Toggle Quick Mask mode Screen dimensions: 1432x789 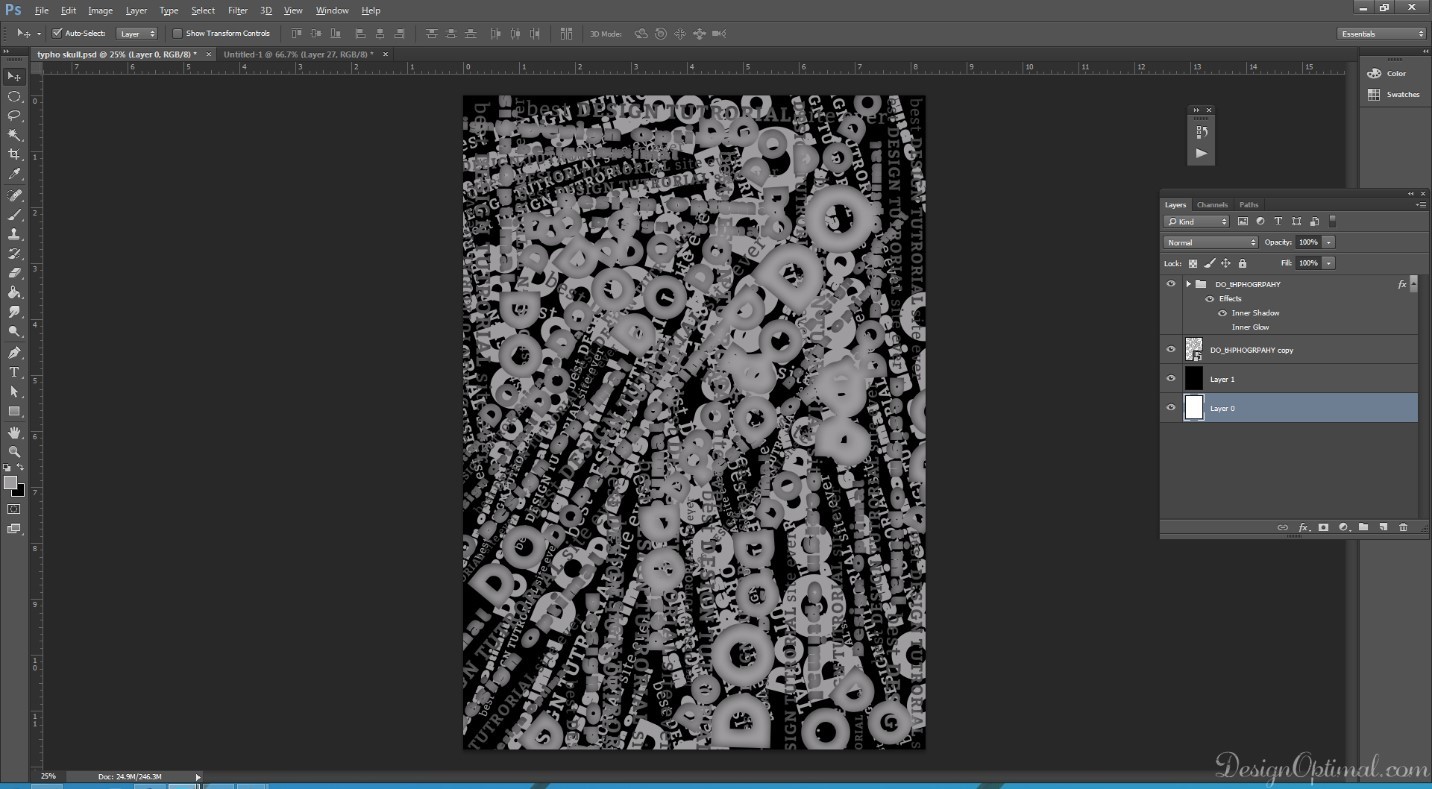coord(14,509)
